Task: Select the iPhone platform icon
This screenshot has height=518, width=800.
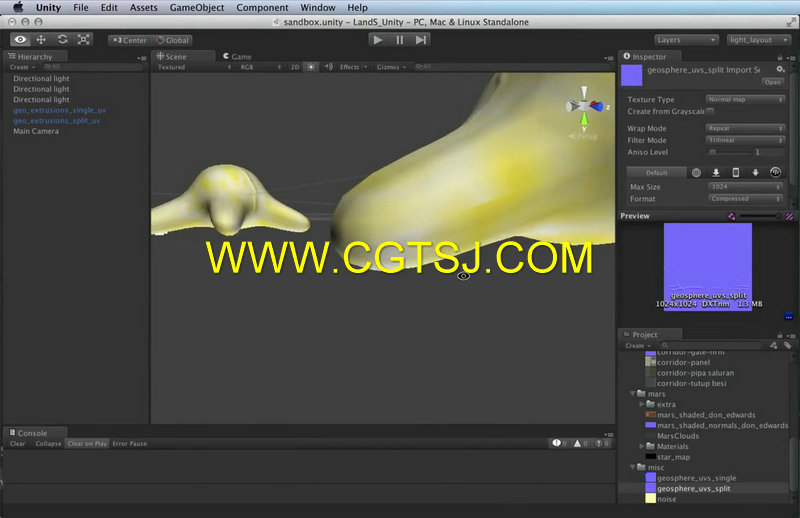Action: pos(736,172)
